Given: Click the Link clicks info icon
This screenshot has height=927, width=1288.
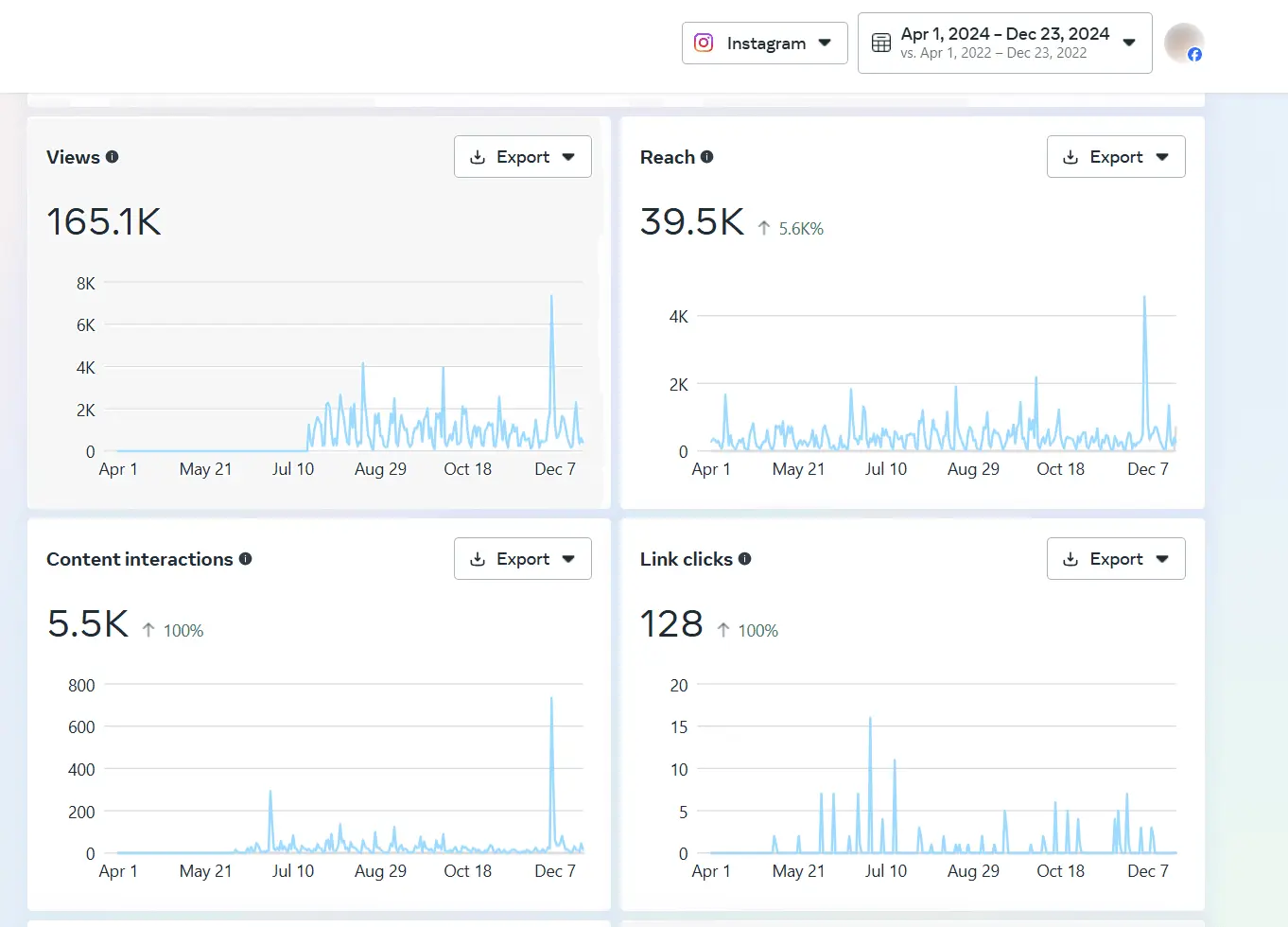Looking at the screenshot, I should coord(745,559).
